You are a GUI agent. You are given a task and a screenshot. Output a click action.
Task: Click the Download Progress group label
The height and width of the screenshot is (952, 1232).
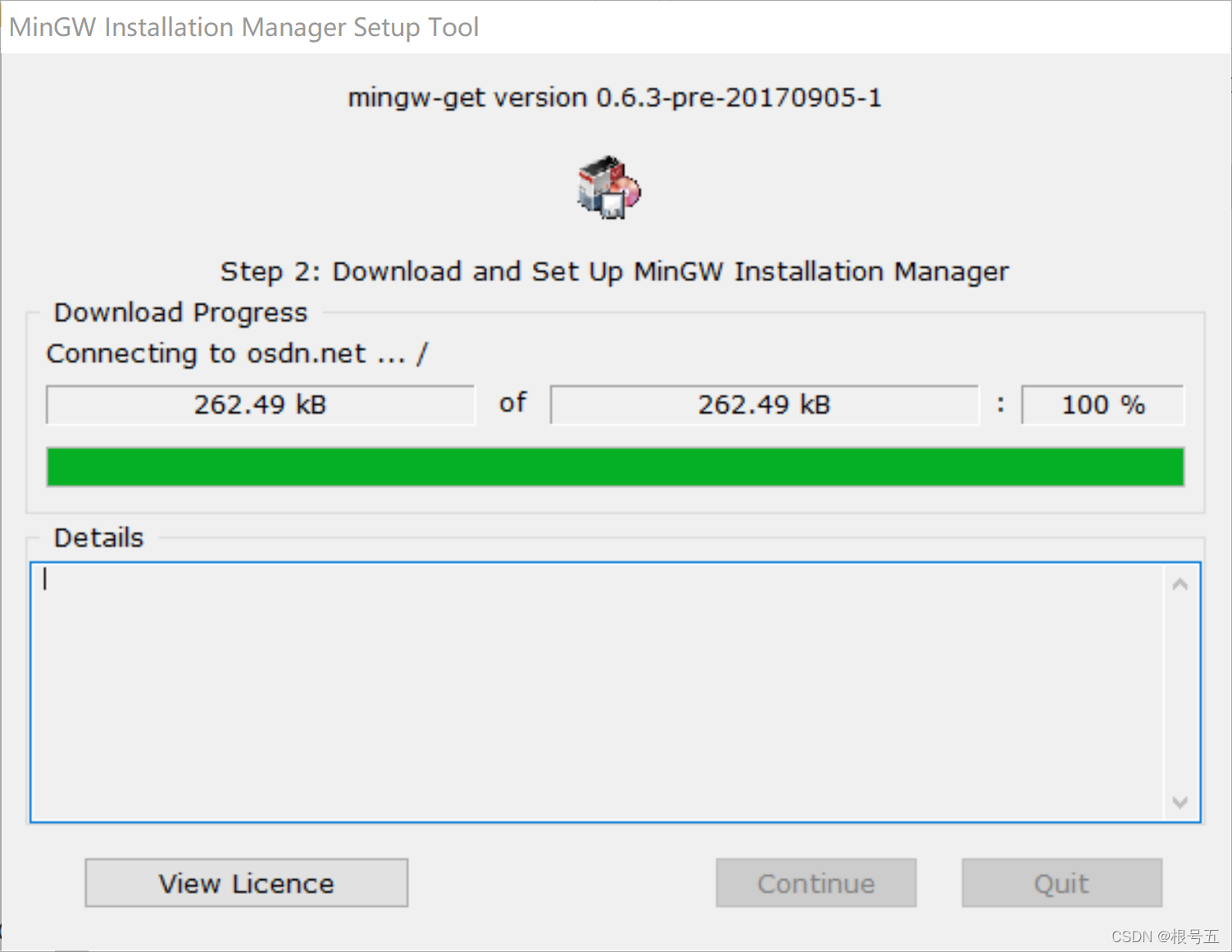(x=180, y=313)
